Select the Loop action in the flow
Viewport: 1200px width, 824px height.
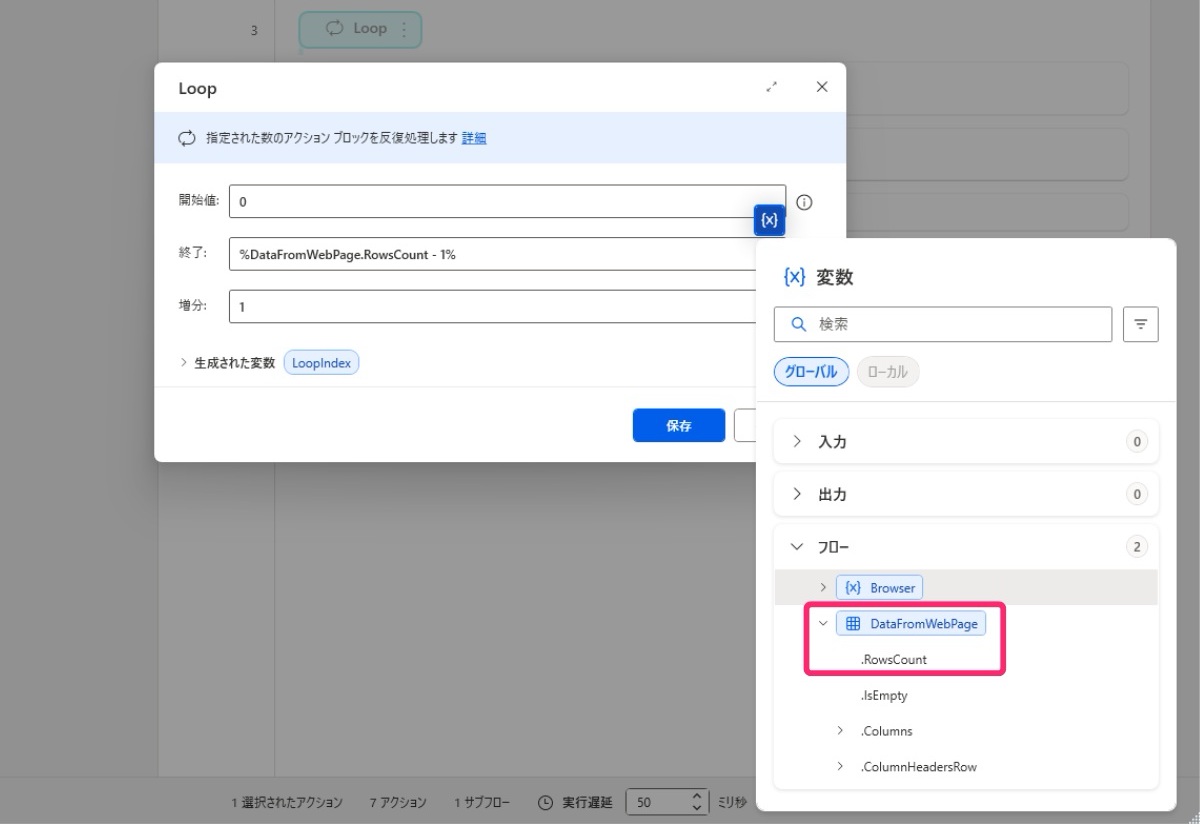(x=360, y=29)
